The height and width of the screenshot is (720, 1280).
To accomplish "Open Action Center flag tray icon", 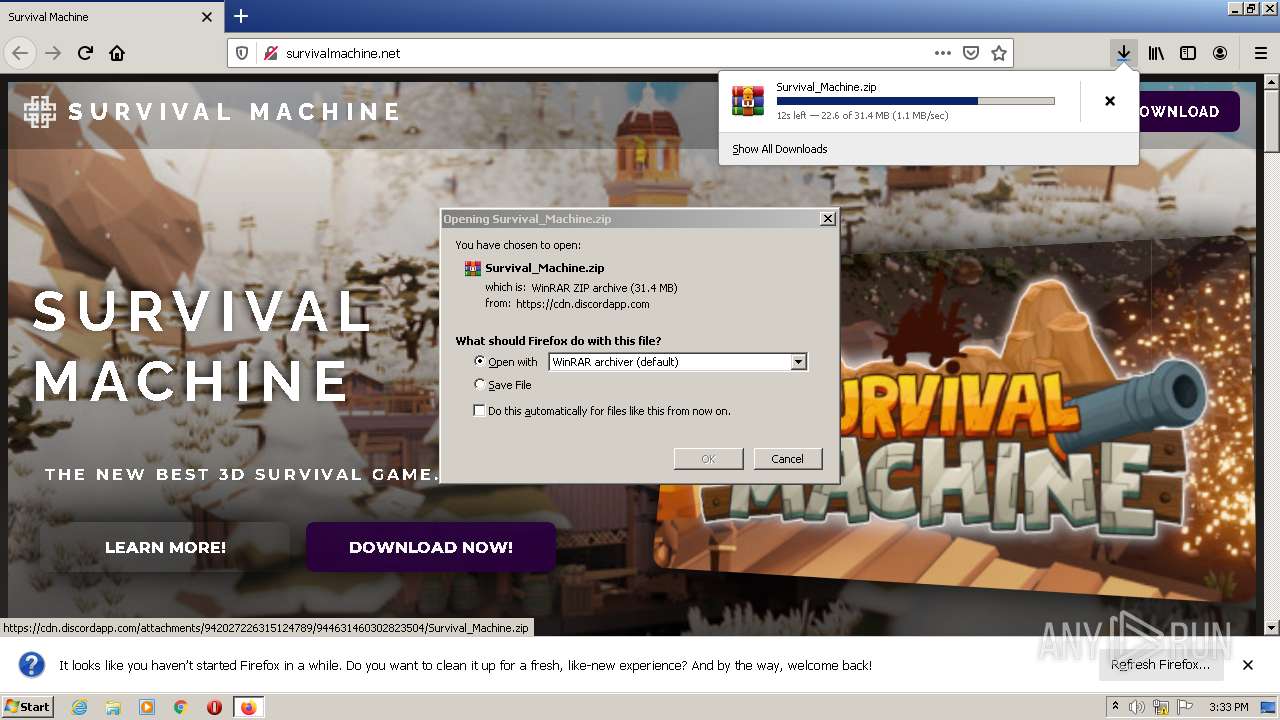I will point(1185,707).
